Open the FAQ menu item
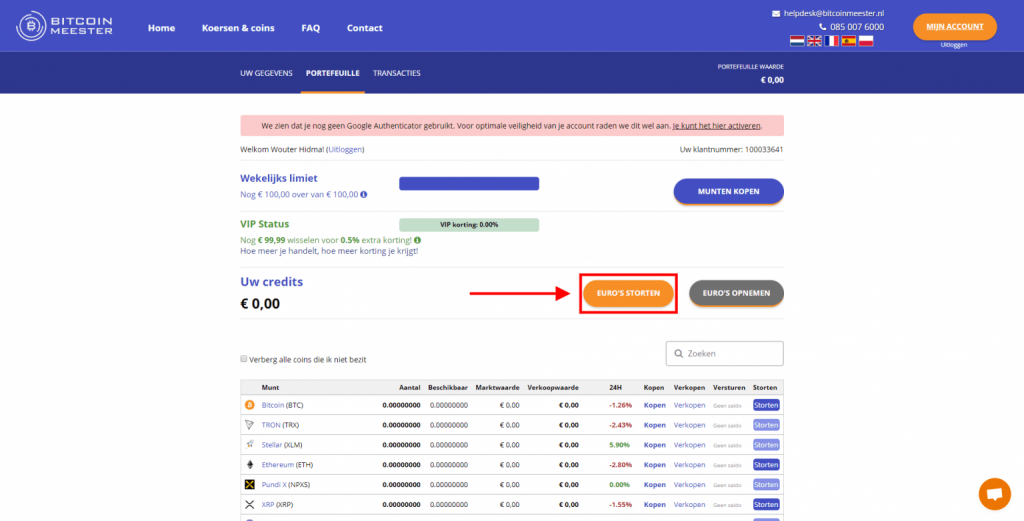This screenshot has height=521, width=1024. [311, 28]
